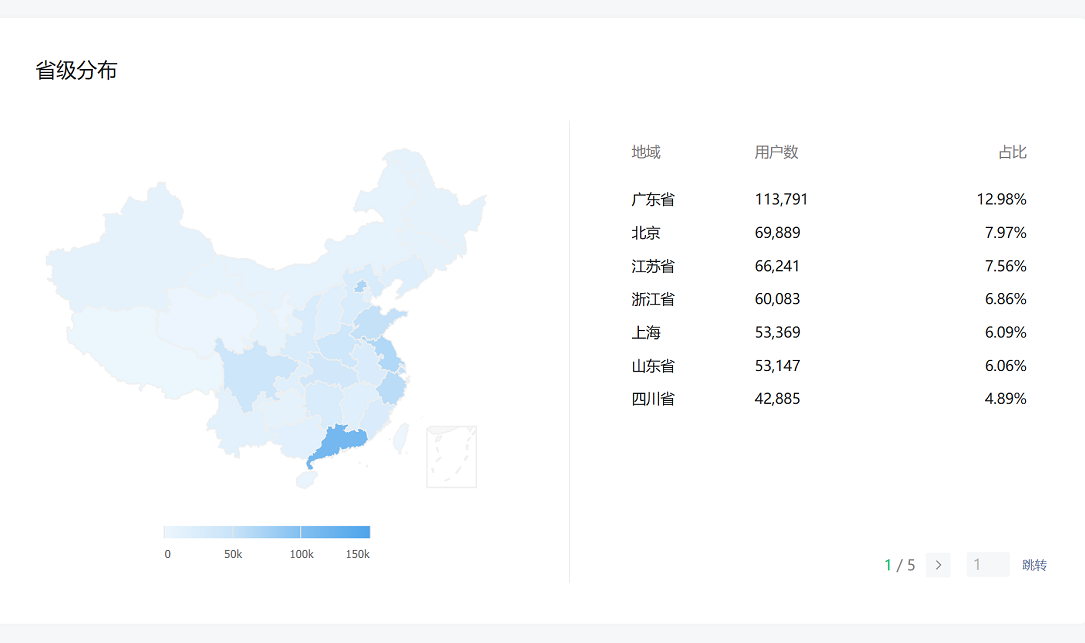The height and width of the screenshot is (643, 1085).
Task: Go to the next page of provinces
Action: [x=938, y=565]
